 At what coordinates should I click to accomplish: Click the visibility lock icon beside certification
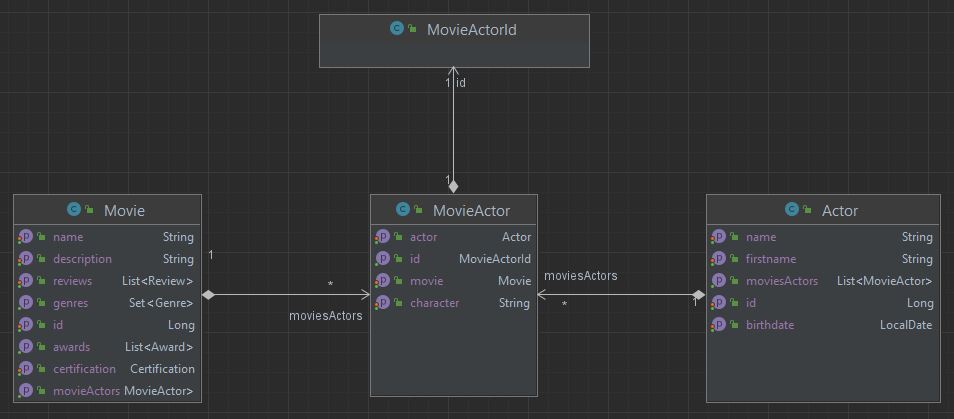[41, 369]
